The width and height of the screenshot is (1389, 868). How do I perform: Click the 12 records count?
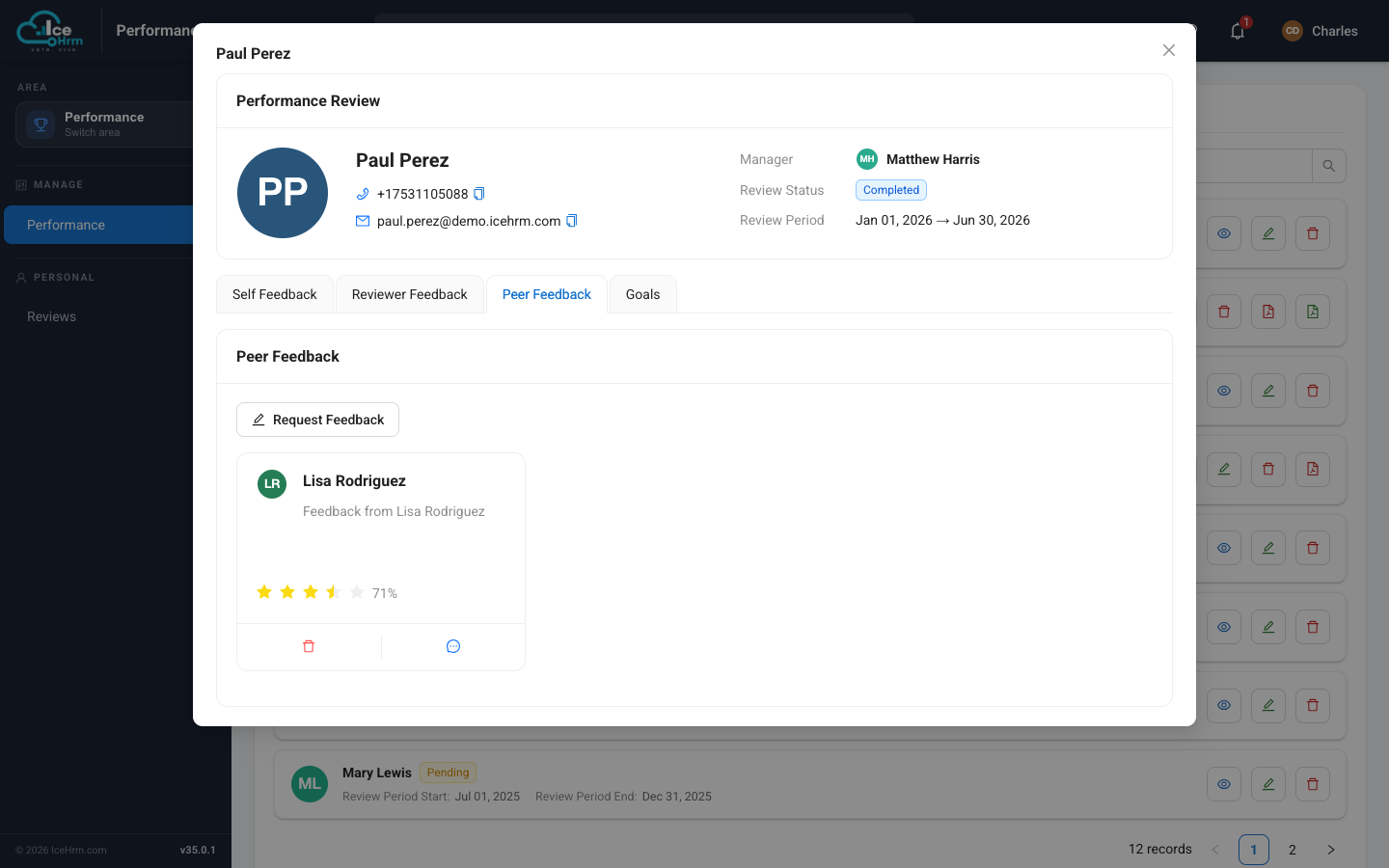click(x=1160, y=849)
